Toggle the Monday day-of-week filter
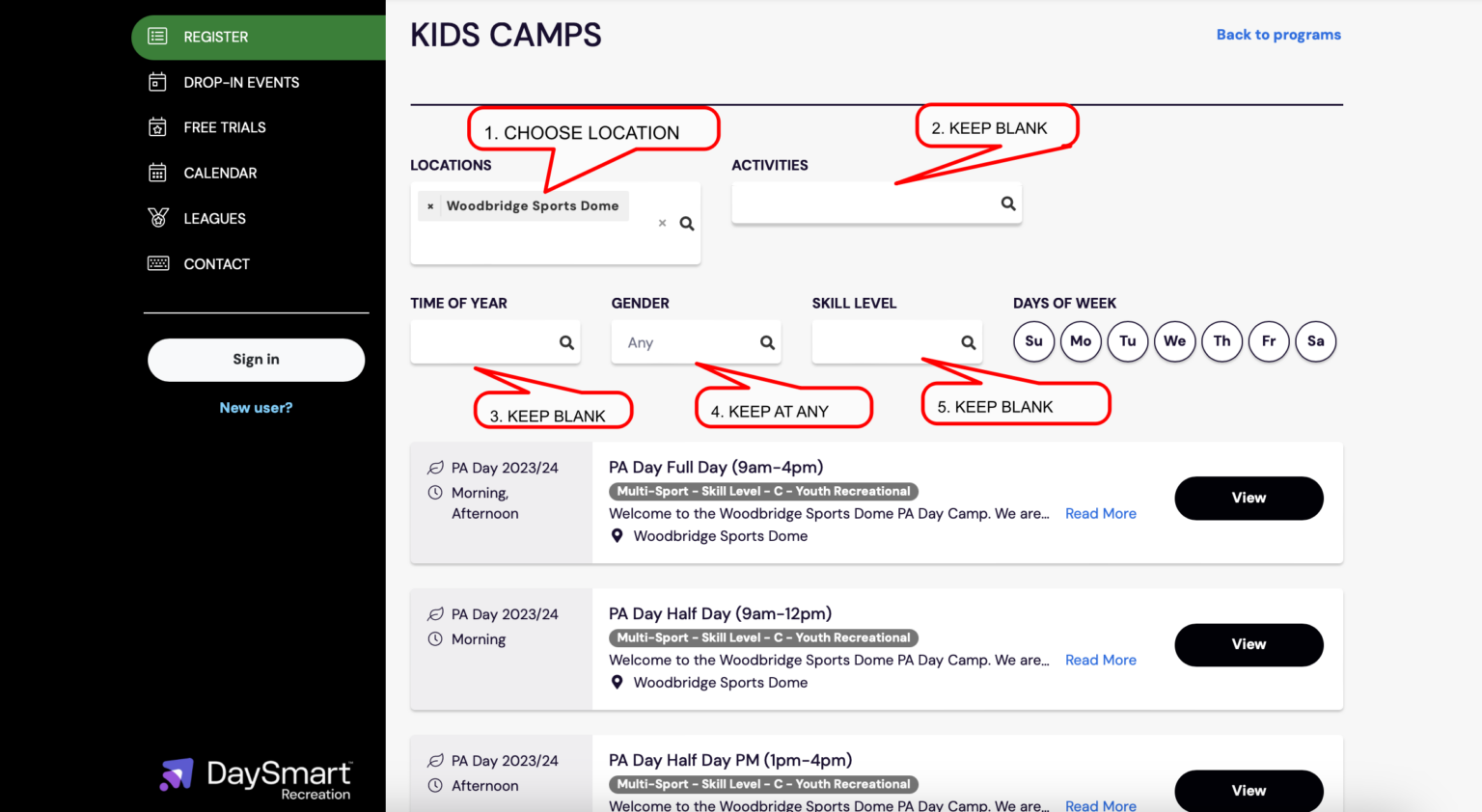Screen dimensions: 1482x812 [1081, 341]
